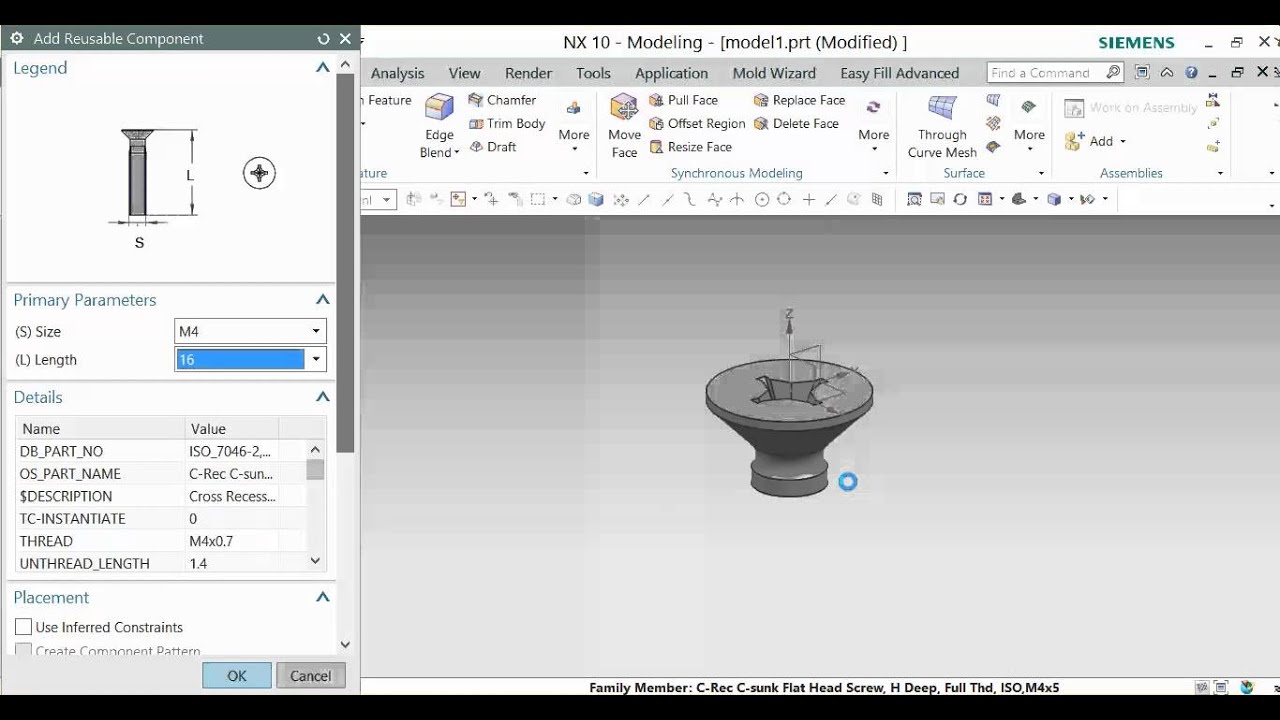Click the Add component icon in Assemblies
Screen dimensions: 1280x720
pos(1075,141)
